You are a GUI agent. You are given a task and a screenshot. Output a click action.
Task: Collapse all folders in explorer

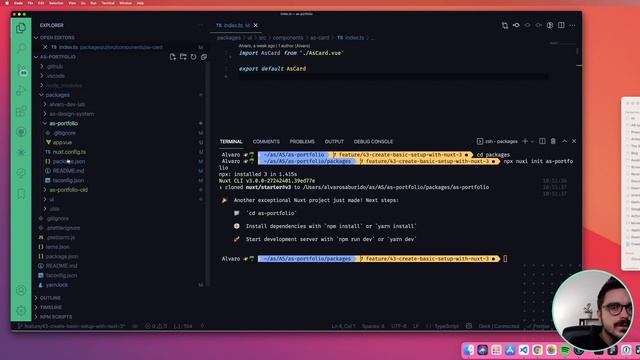pos(204,57)
